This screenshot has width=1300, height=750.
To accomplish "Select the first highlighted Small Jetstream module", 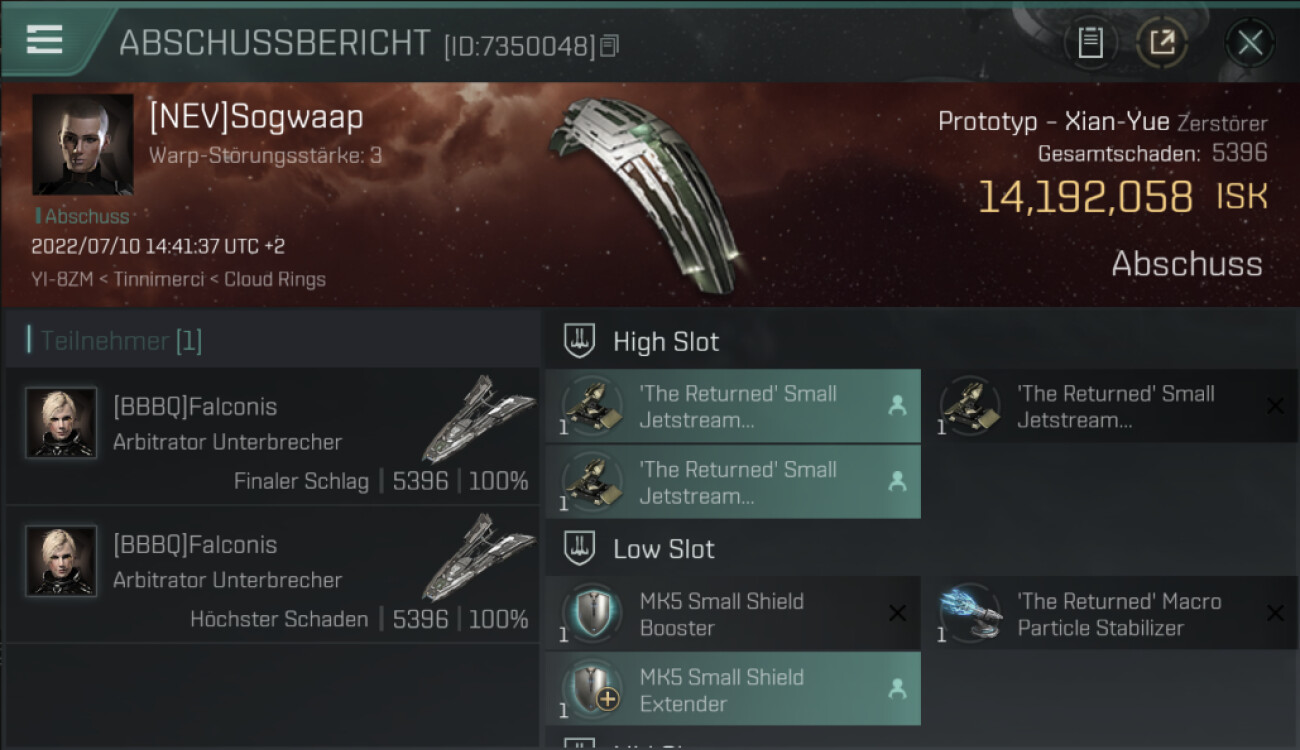I will (733, 406).
